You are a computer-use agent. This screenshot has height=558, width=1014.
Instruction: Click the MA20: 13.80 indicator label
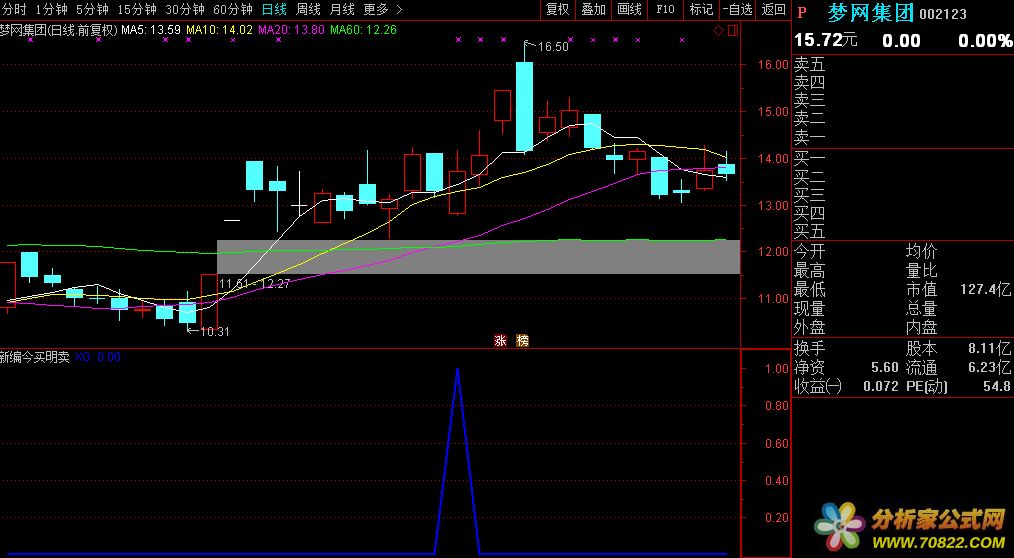291,30
